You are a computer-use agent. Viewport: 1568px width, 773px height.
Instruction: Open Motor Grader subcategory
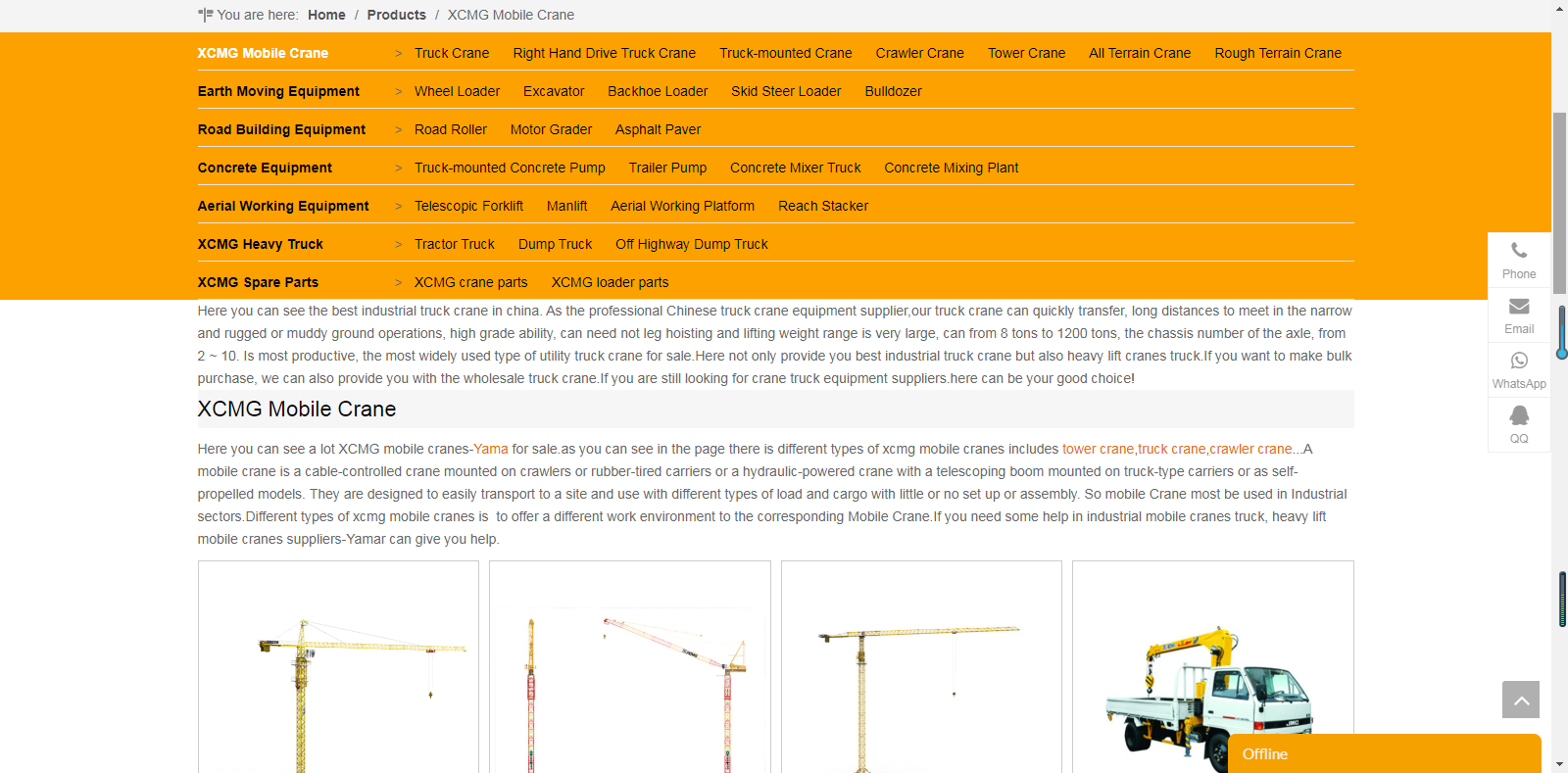click(x=551, y=129)
